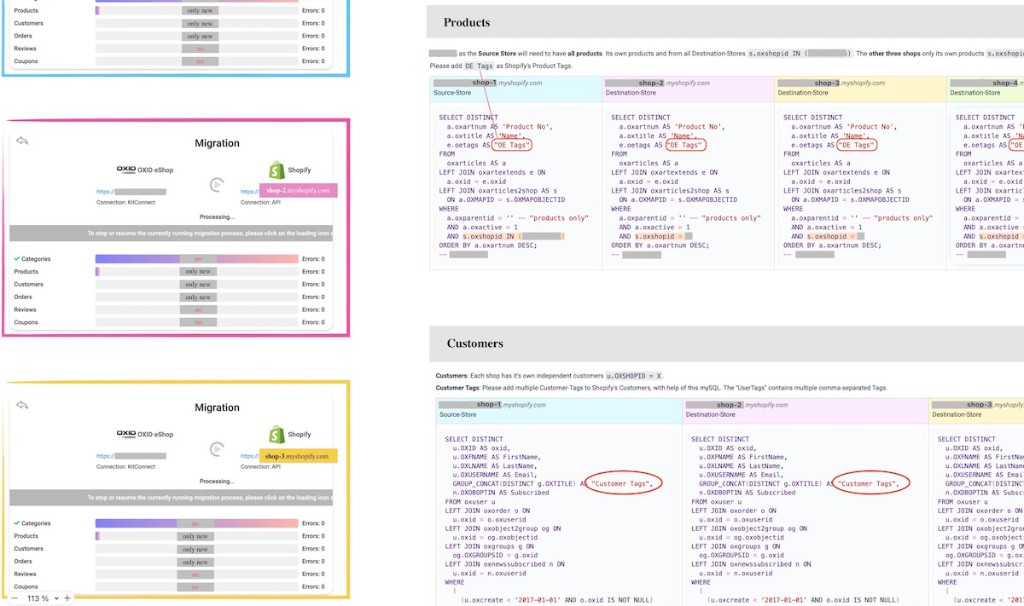This screenshot has width=1024, height=606.
Task: Zoom out with the minus button
Action: pyautogui.click(x=14, y=598)
